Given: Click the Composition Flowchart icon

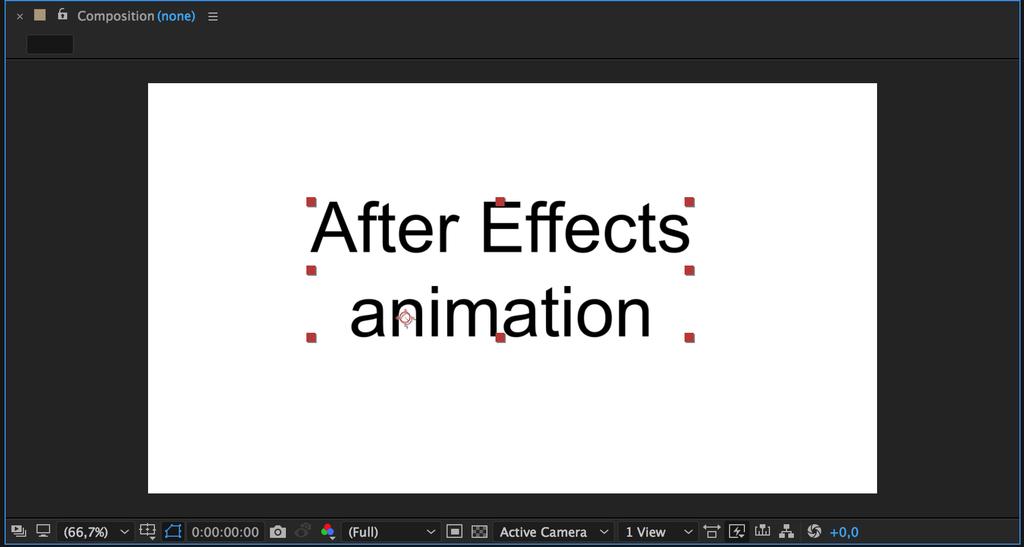Looking at the screenshot, I should (x=787, y=532).
